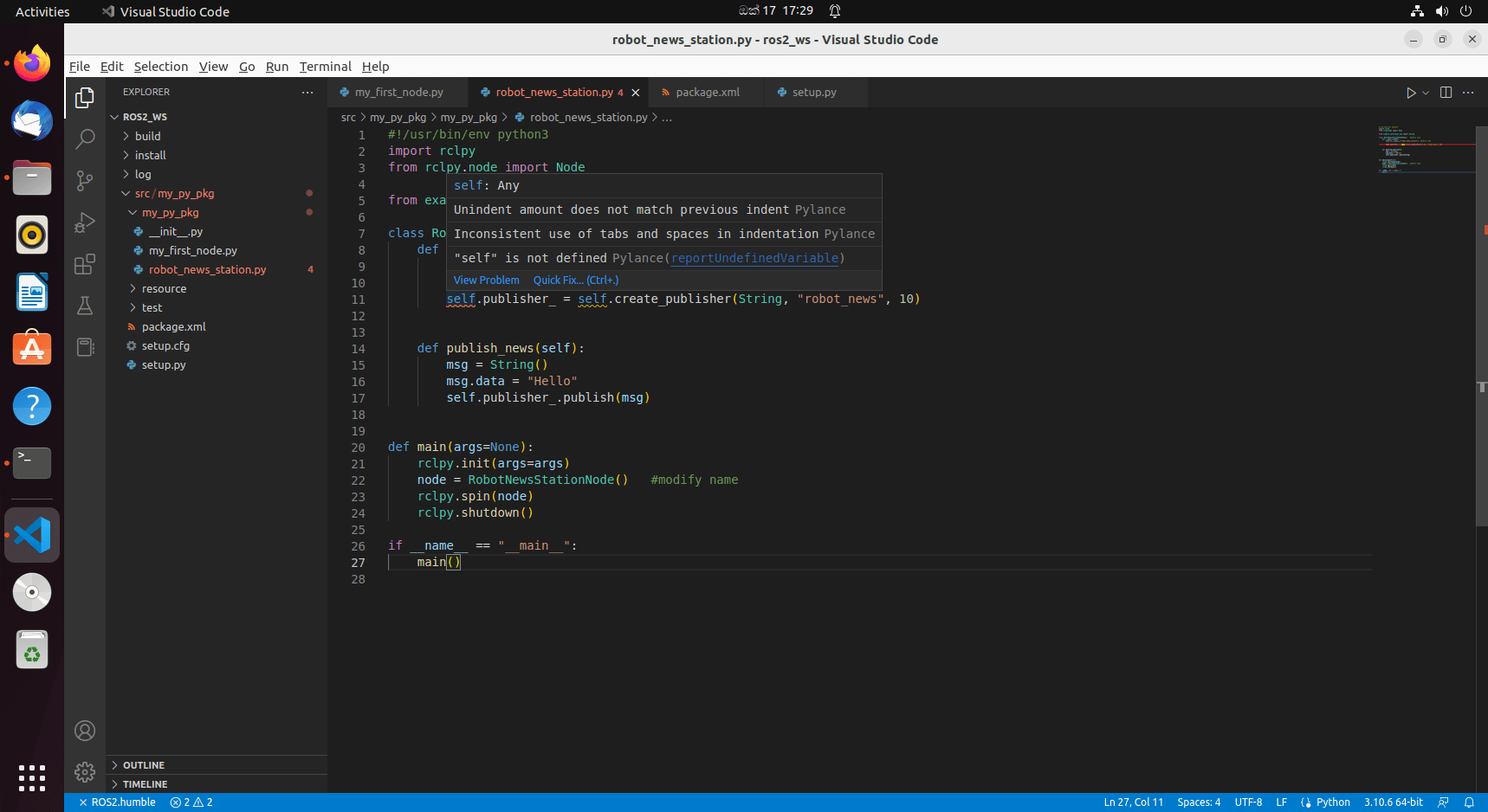Open the Terminal menu
The image size is (1488, 812).
[x=326, y=67]
